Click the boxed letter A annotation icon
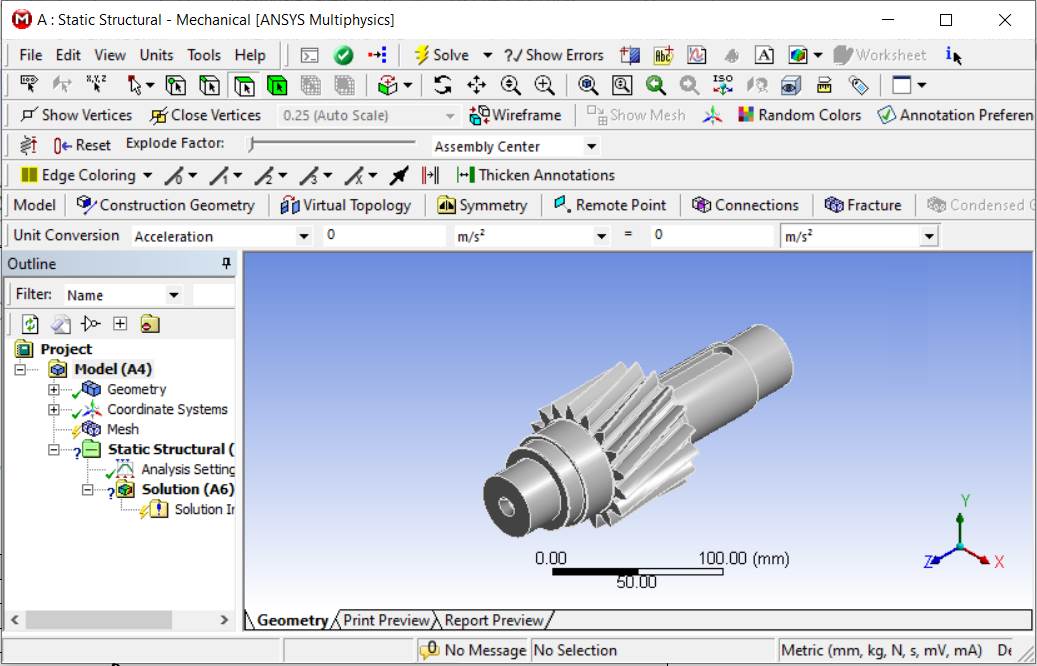 pyautogui.click(x=764, y=56)
